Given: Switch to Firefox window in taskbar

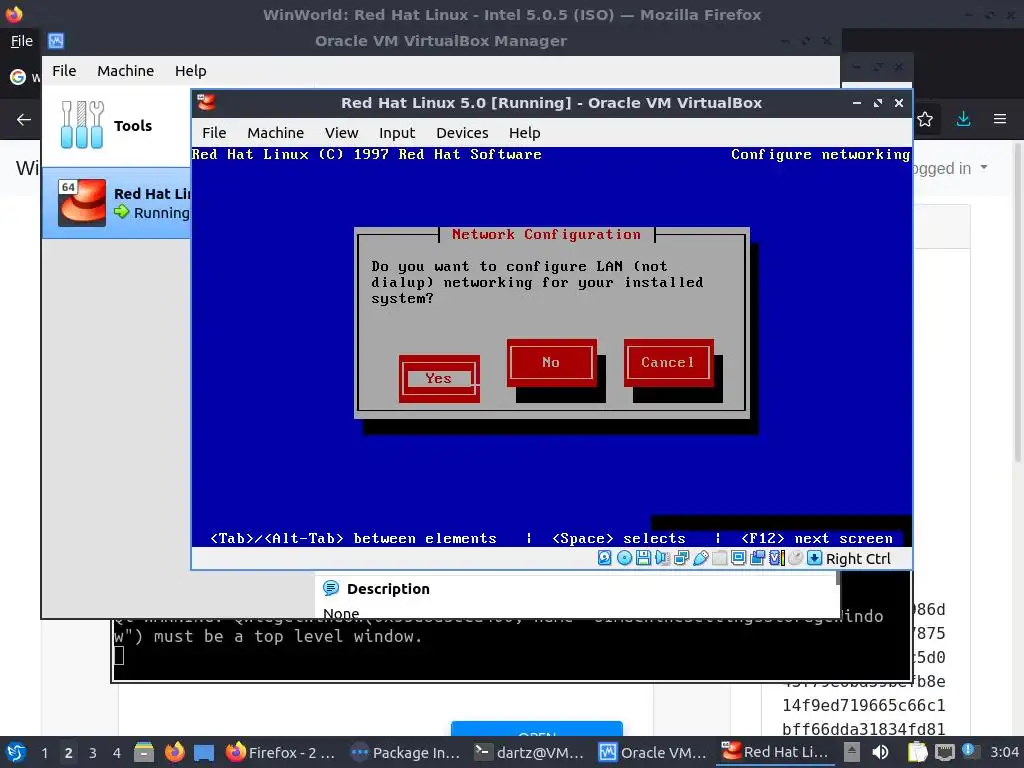Looking at the screenshot, I should pyautogui.click(x=281, y=752).
